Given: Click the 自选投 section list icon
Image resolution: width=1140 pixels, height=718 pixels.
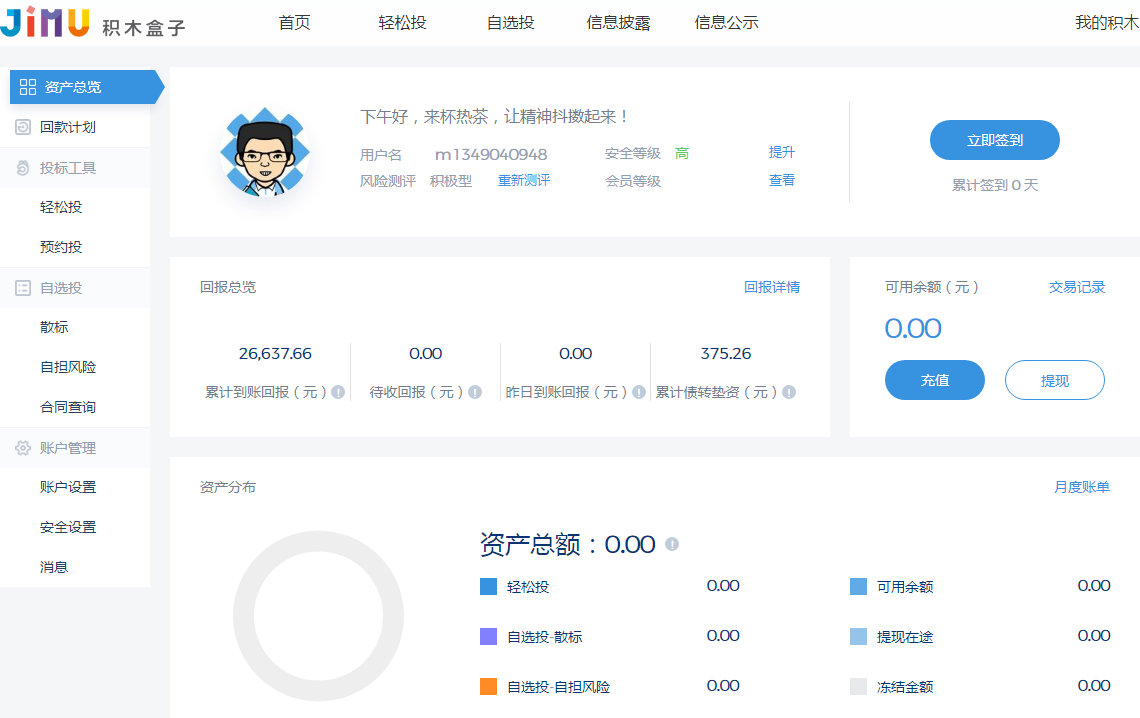Looking at the screenshot, I should click(x=23, y=288).
